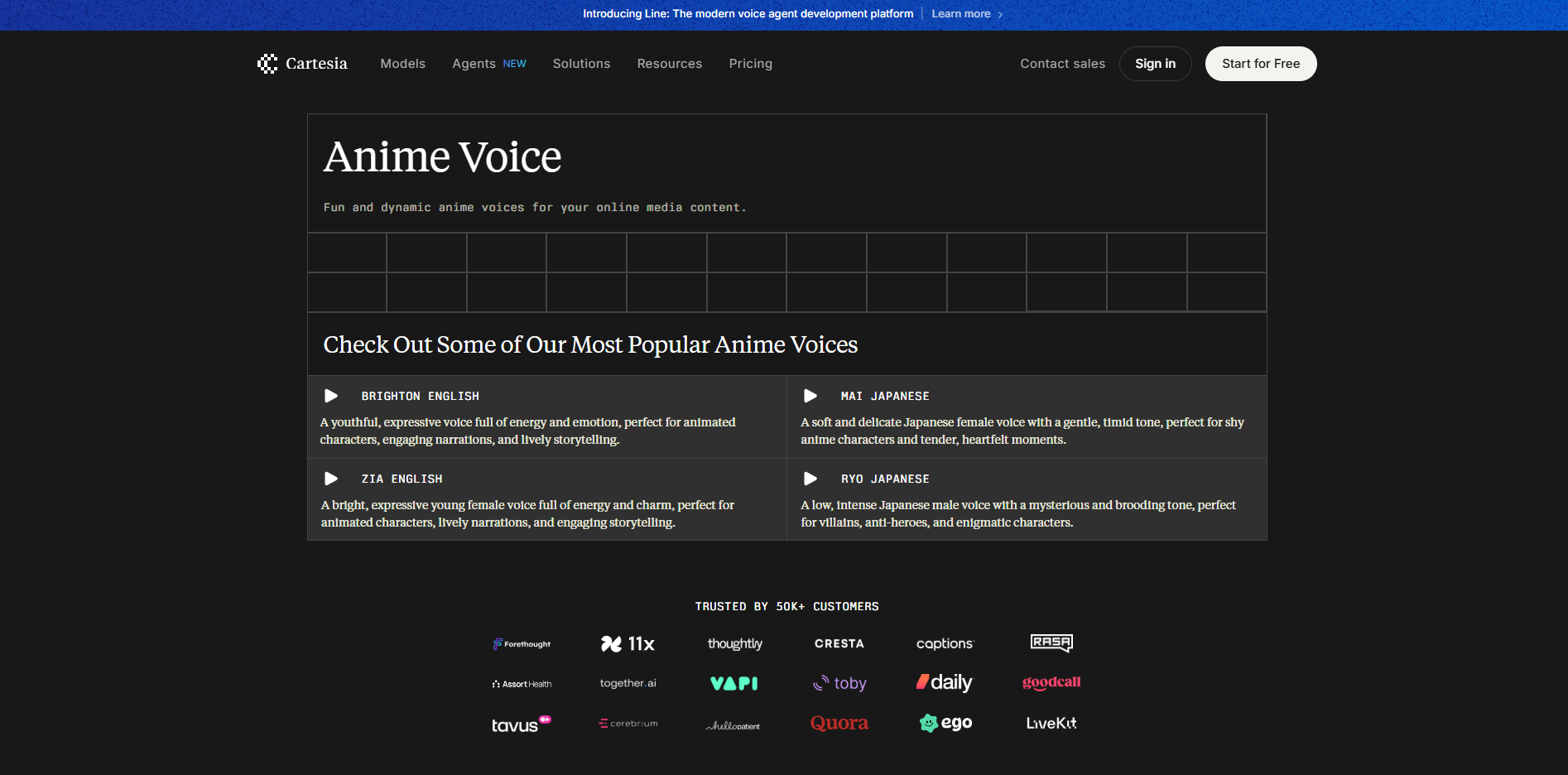1568x775 pixels.
Task: Expand the Resources menu
Action: pos(669,63)
